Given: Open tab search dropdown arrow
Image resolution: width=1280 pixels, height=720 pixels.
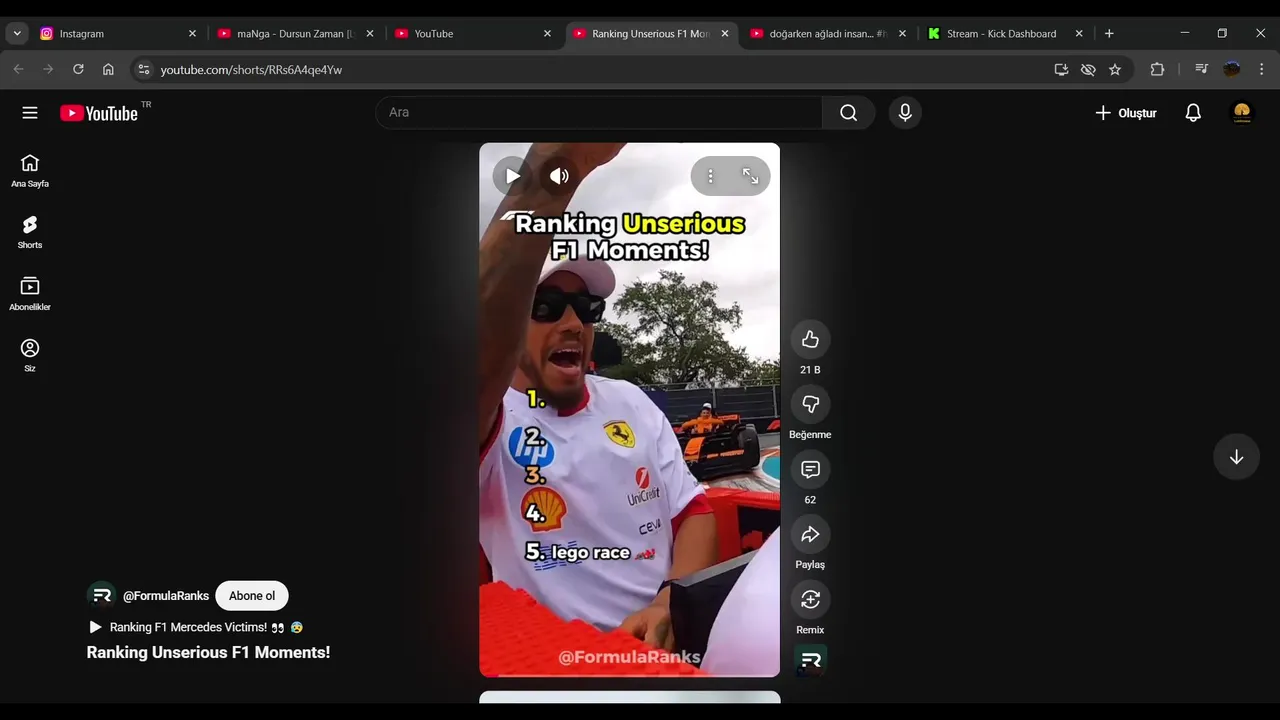Looking at the screenshot, I should pos(17,33).
